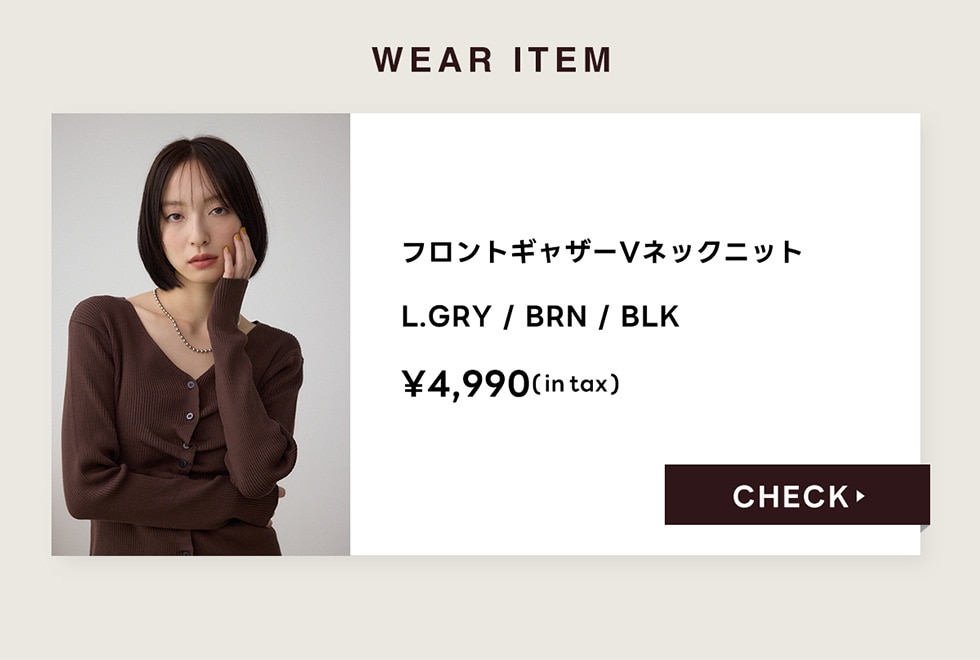Screen dimensions: 980x660
Task: Select the BLK color option text
Action: pos(649,316)
